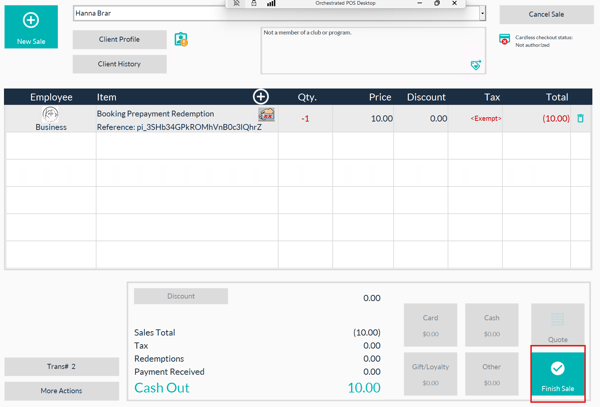This screenshot has width=600, height=407.
Task: Click the membership heart icon
Action: tap(476, 65)
